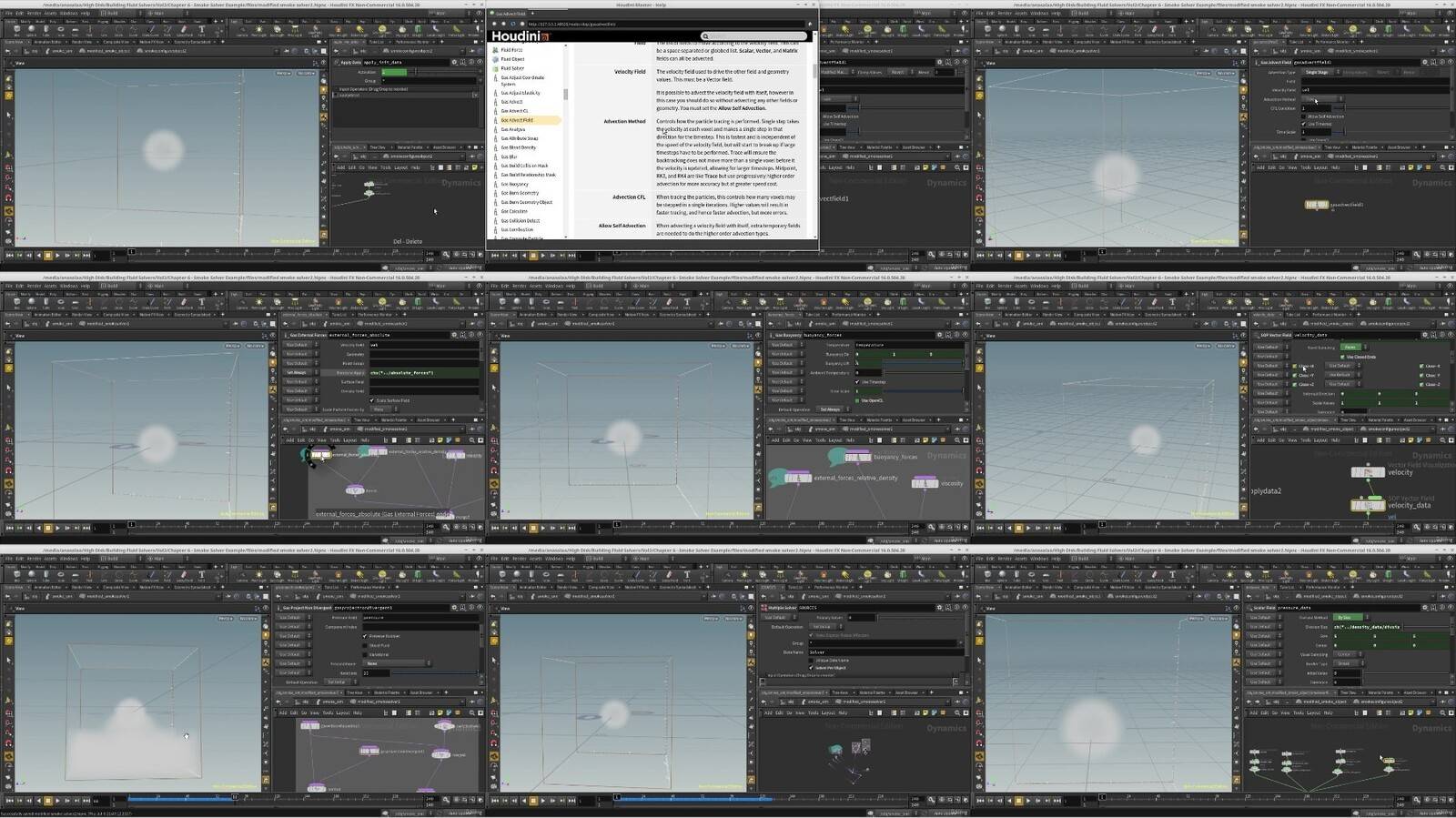Select the velocity_data SOP Vector Field node
The width and height of the screenshot is (1456, 818).
(1368, 505)
